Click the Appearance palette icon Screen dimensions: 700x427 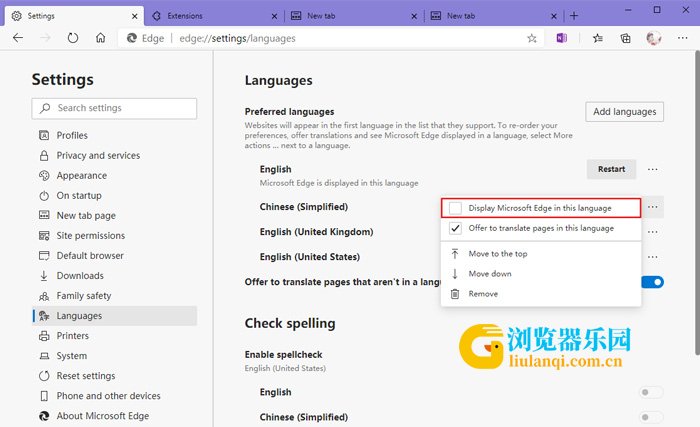point(44,176)
